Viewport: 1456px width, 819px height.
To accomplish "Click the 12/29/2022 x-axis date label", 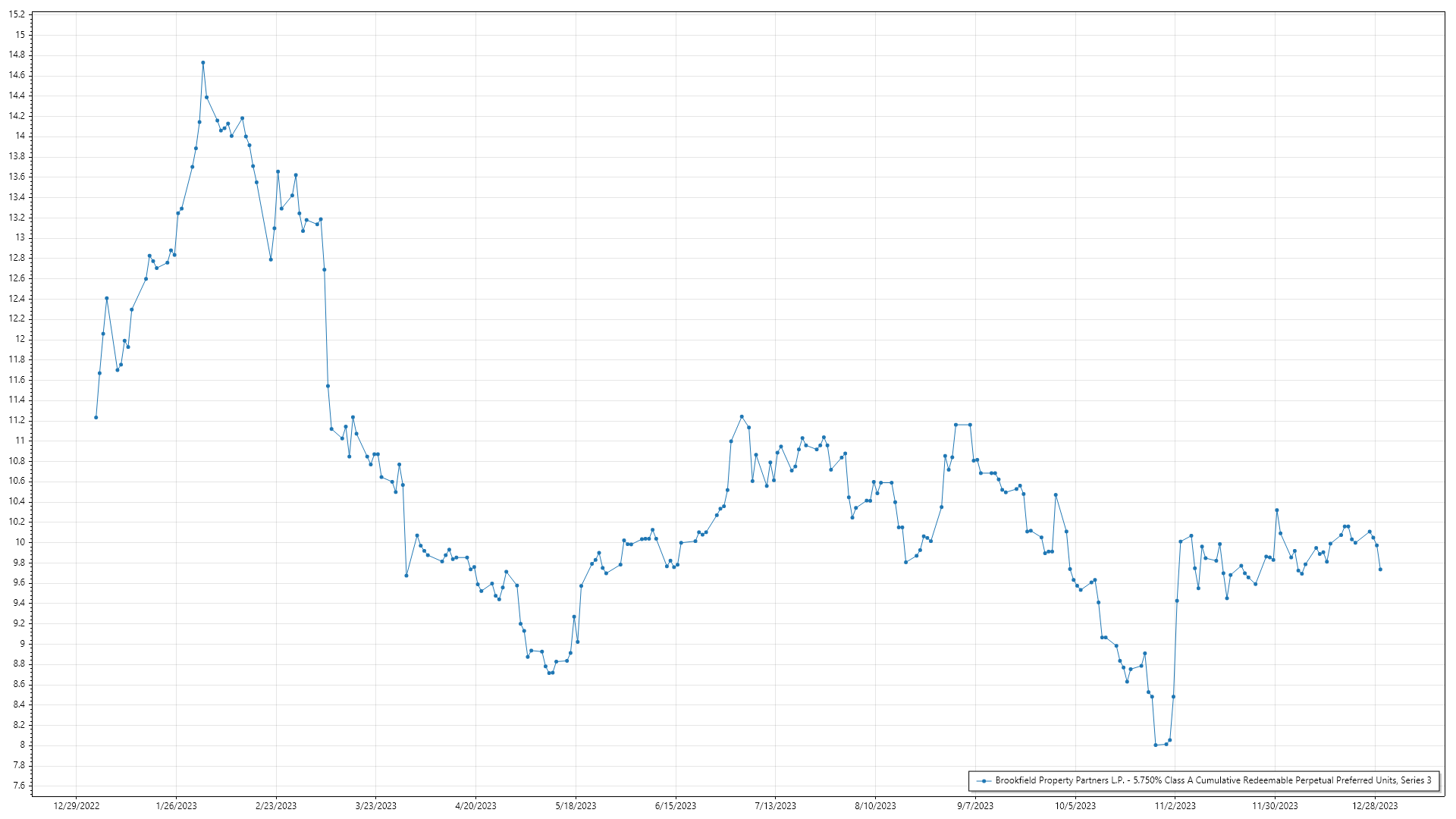I will click(x=77, y=806).
